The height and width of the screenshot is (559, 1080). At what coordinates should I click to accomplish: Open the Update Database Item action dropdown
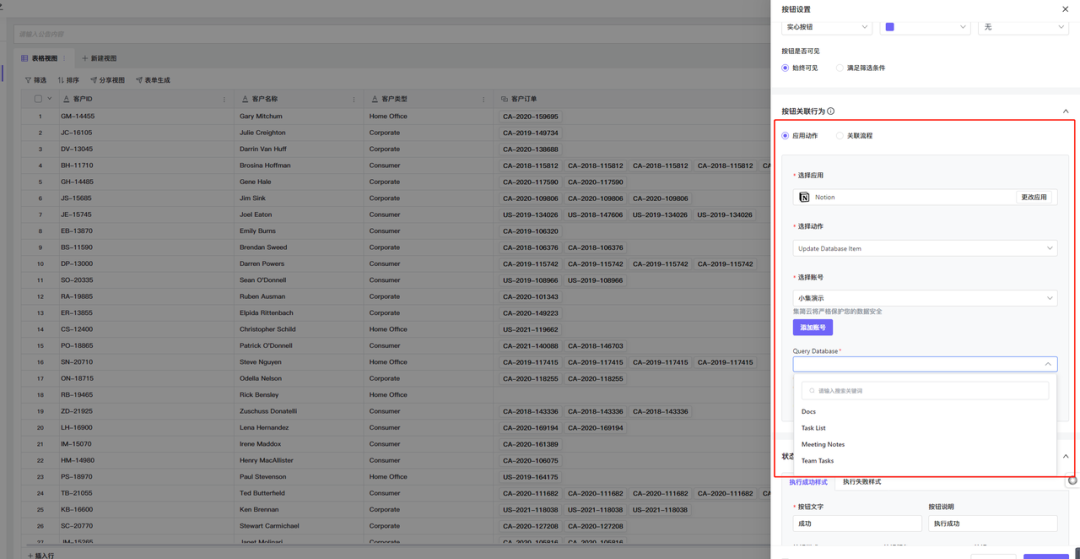click(x=925, y=248)
